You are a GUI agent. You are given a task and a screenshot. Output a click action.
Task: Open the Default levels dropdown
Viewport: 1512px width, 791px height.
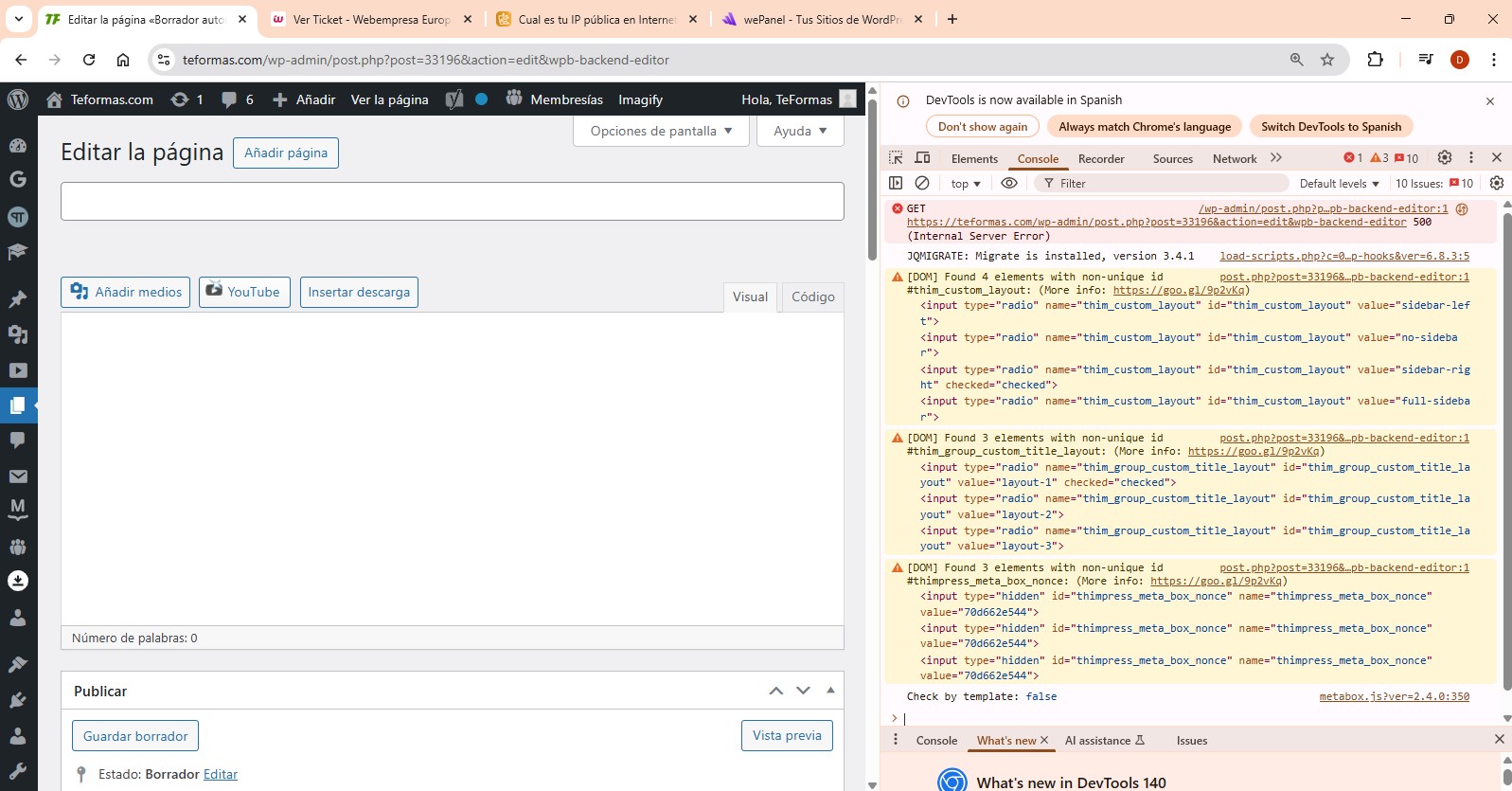point(1339,184)
